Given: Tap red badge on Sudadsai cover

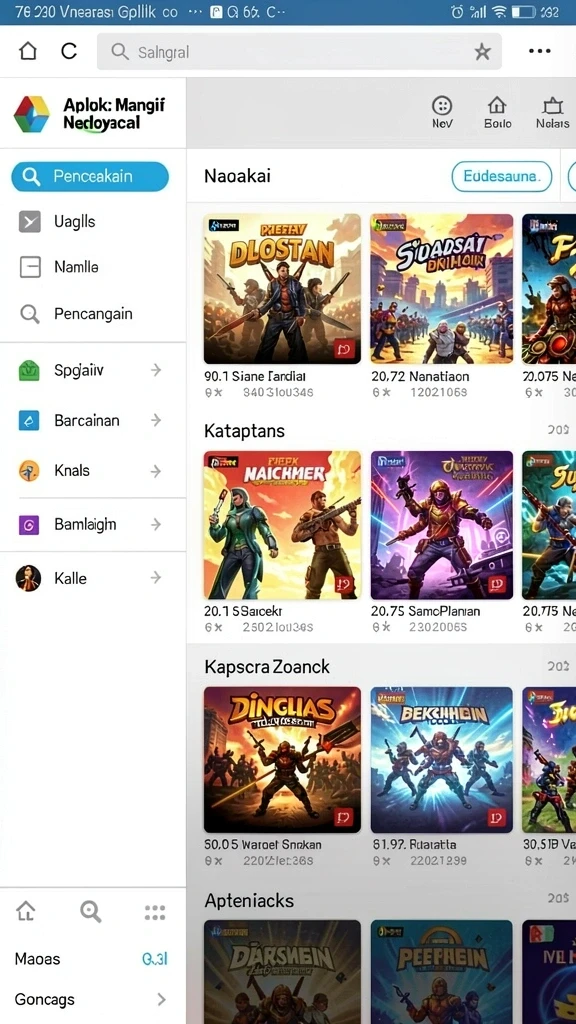Looking at the screenshot, I should [x=497, y=349].
